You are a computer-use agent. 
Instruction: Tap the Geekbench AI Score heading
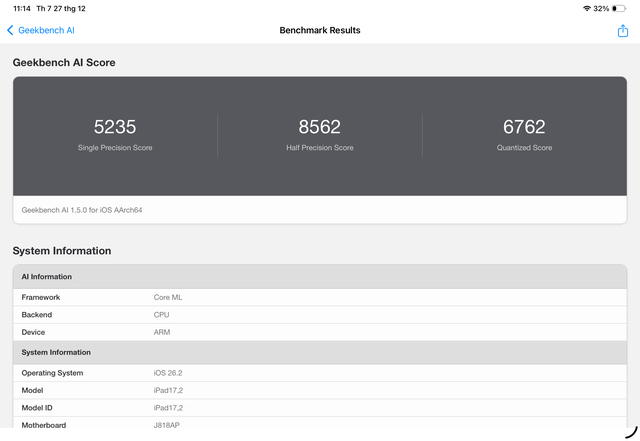pyautogui.click(x=64, y=62)
